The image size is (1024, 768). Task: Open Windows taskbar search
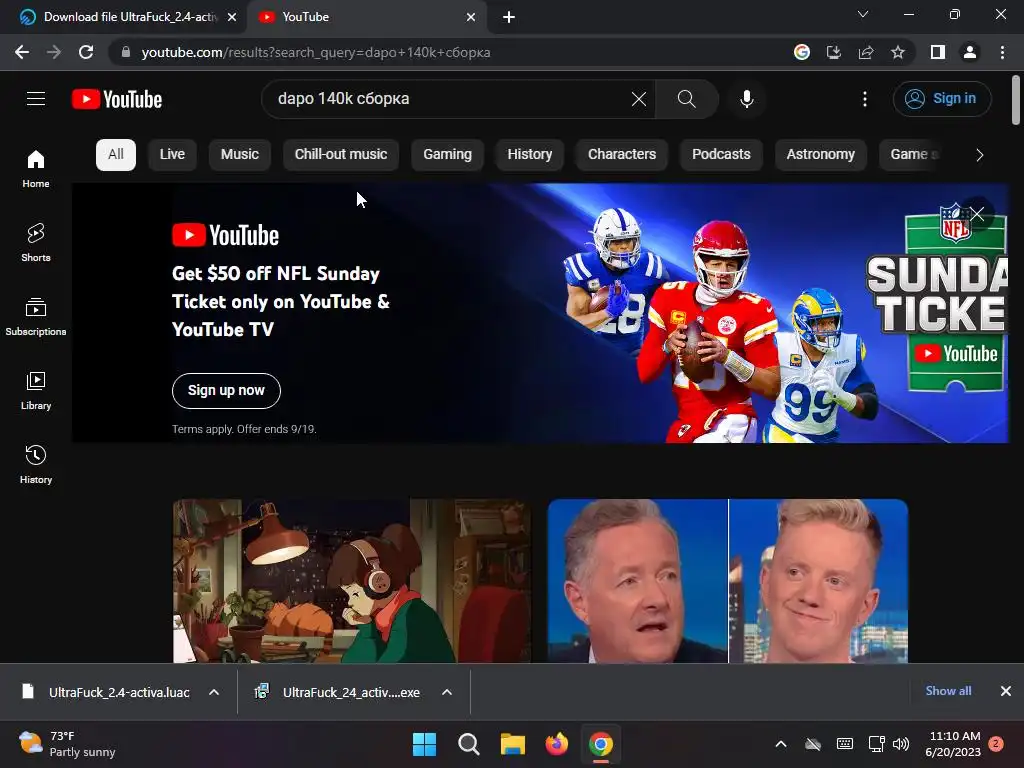[x=468, y=744]
